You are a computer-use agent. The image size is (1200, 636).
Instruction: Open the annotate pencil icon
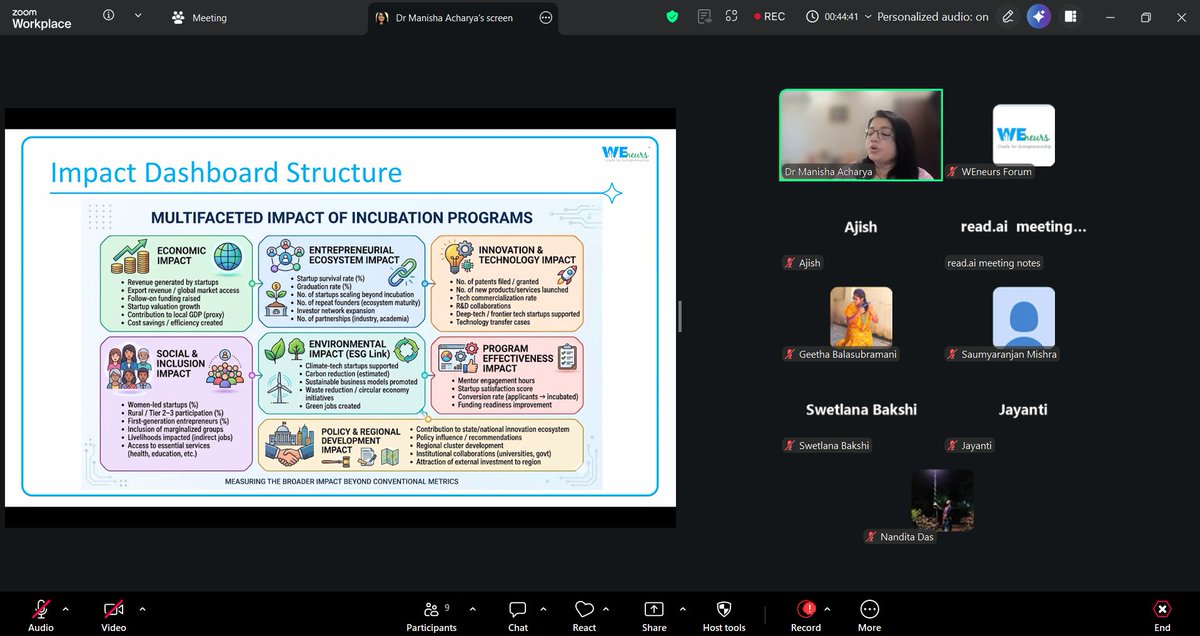point(1008,16)
